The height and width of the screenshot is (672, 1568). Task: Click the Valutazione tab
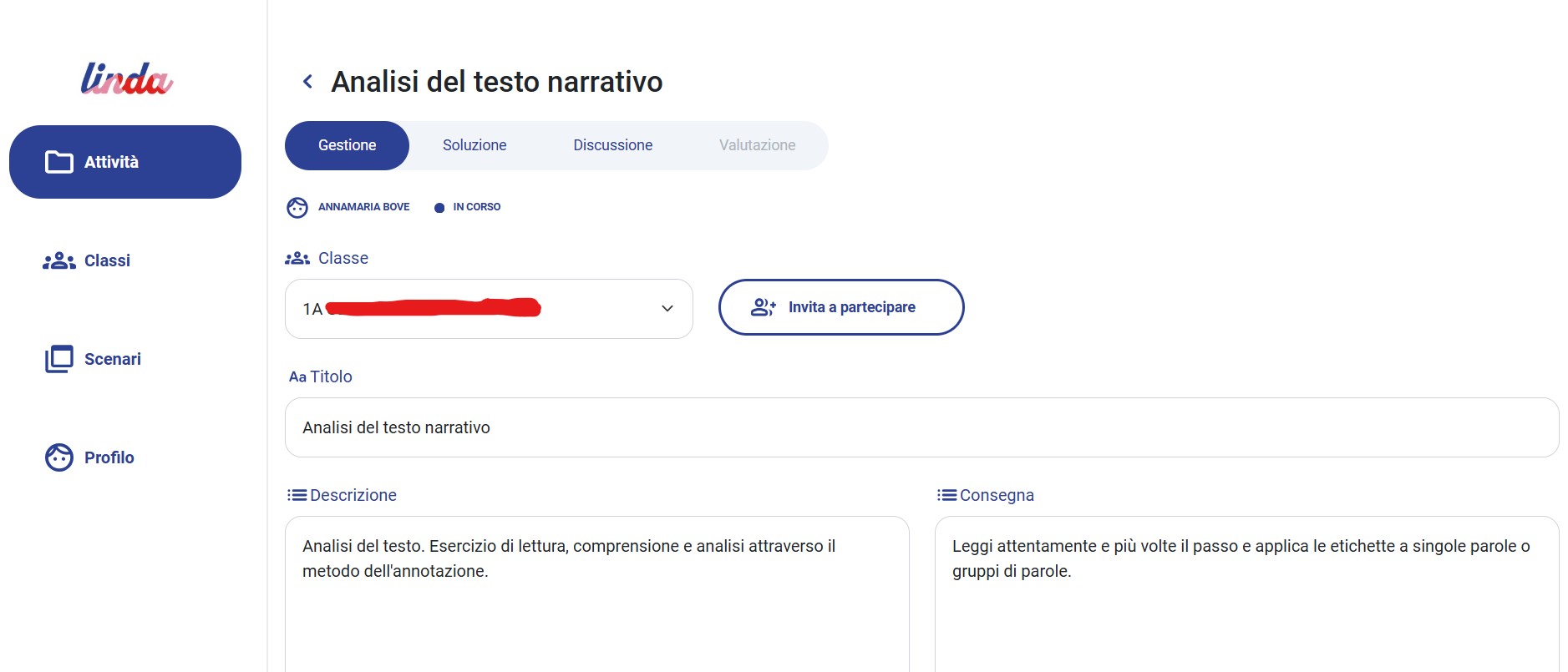click(757, 145)
